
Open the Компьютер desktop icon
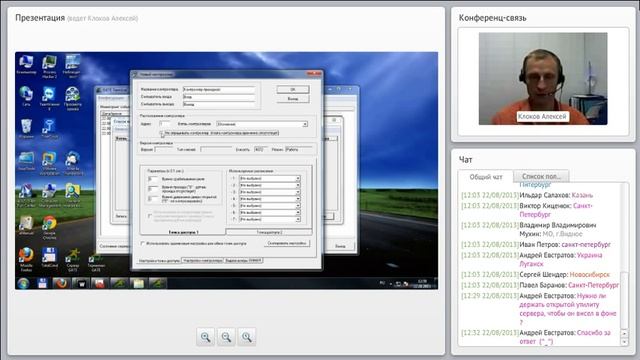coord(26,64)
